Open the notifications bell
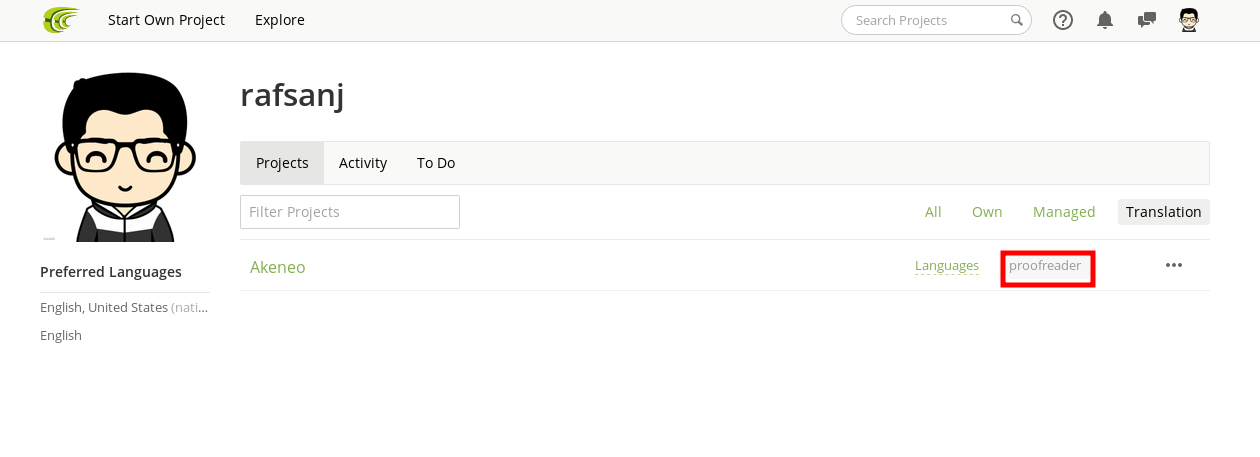Image resolution: width=1260 pixels, height=457 pixels. pos(1105,20)
